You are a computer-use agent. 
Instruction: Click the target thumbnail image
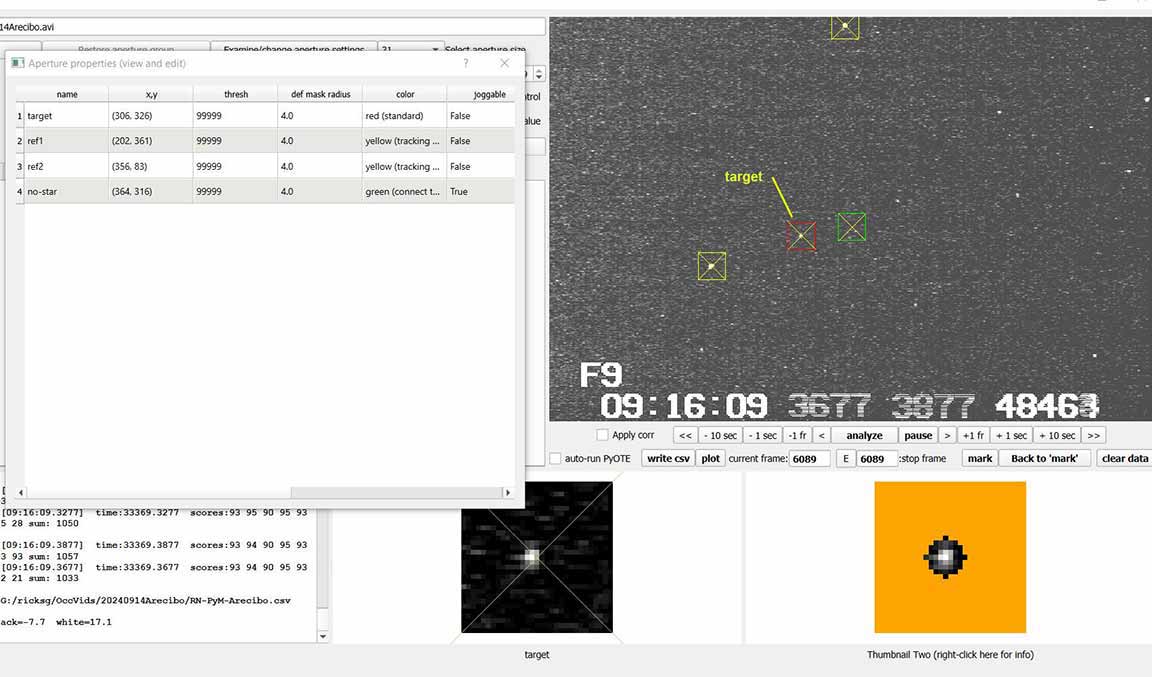[x=537, y=557]
